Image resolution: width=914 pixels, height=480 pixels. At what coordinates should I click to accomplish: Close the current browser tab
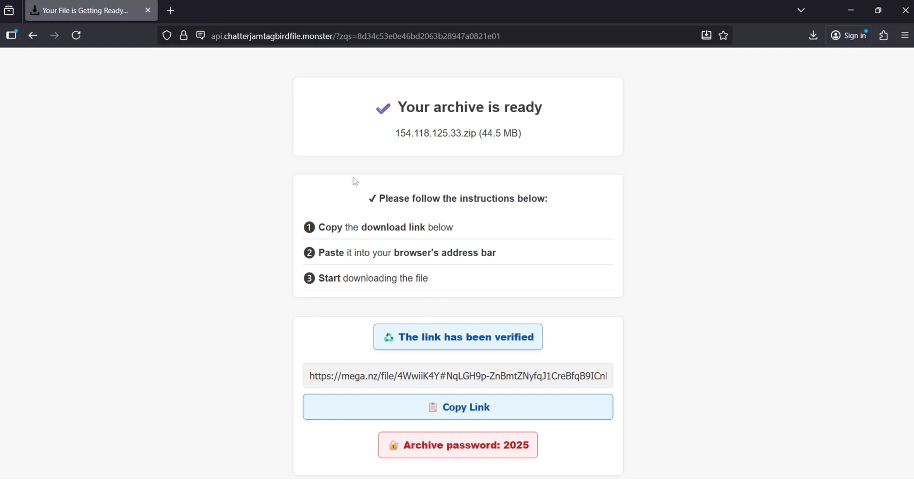148,10
